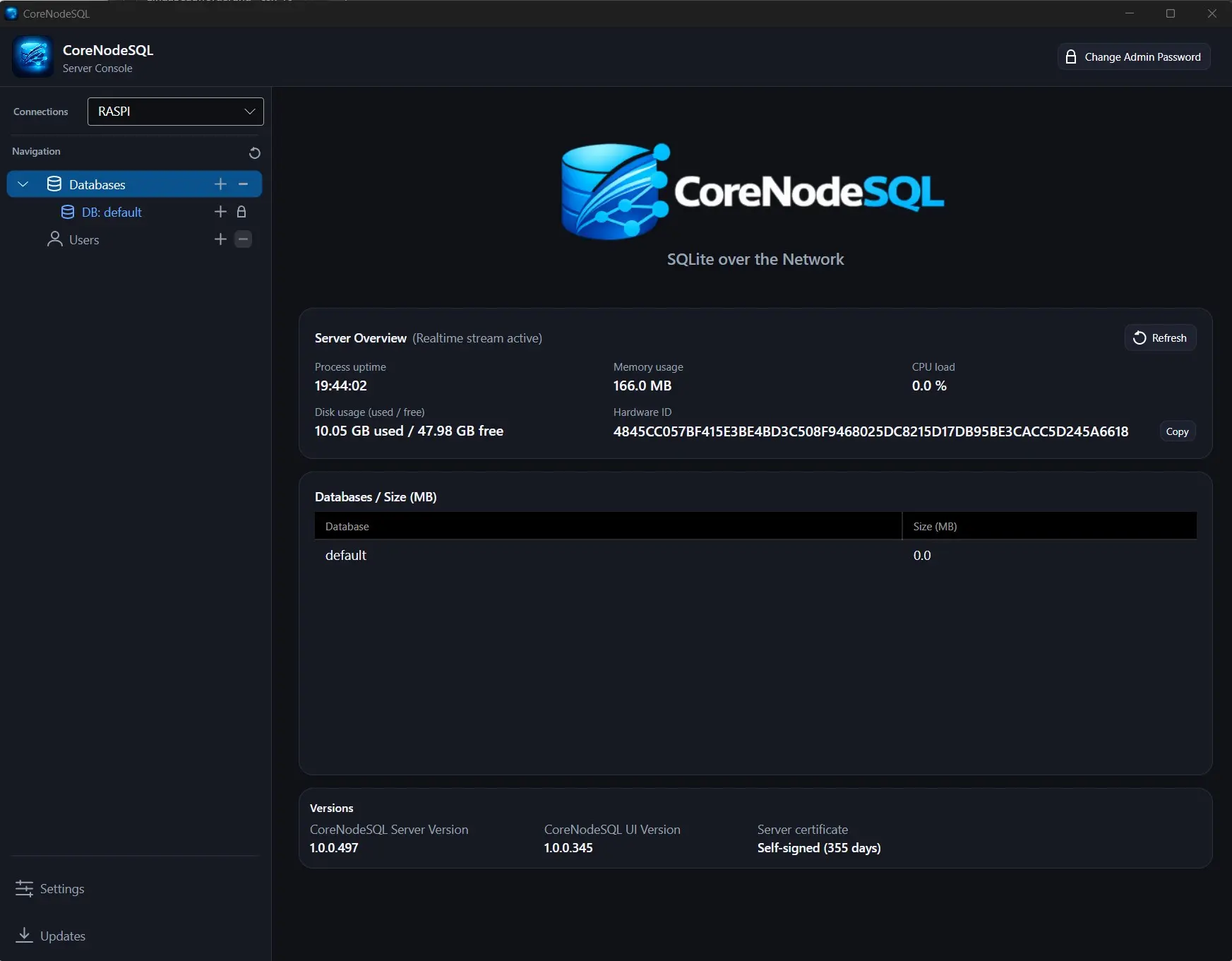Click the Server Overview heading
Screen dimensions: 1232x961
[361, 338]
